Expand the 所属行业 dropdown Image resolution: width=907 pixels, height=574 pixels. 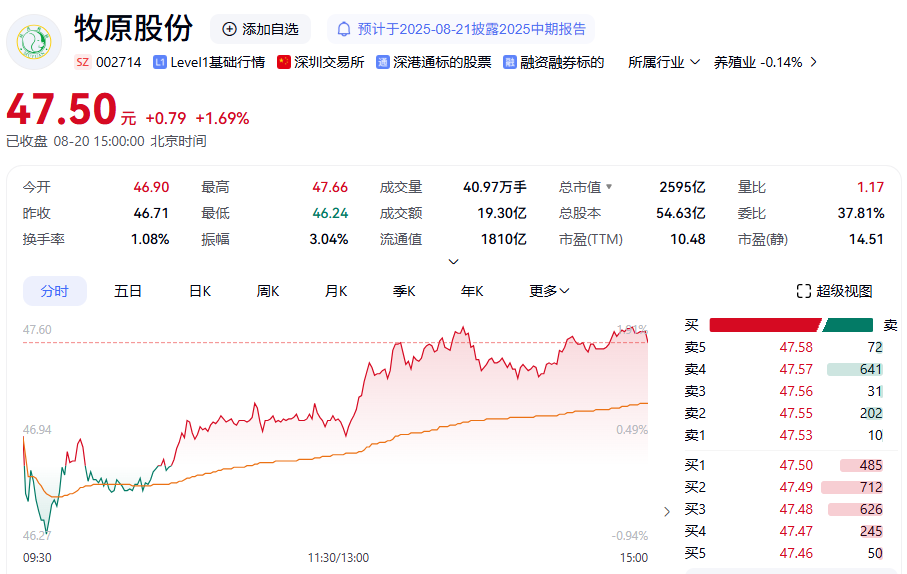point(664,62)
